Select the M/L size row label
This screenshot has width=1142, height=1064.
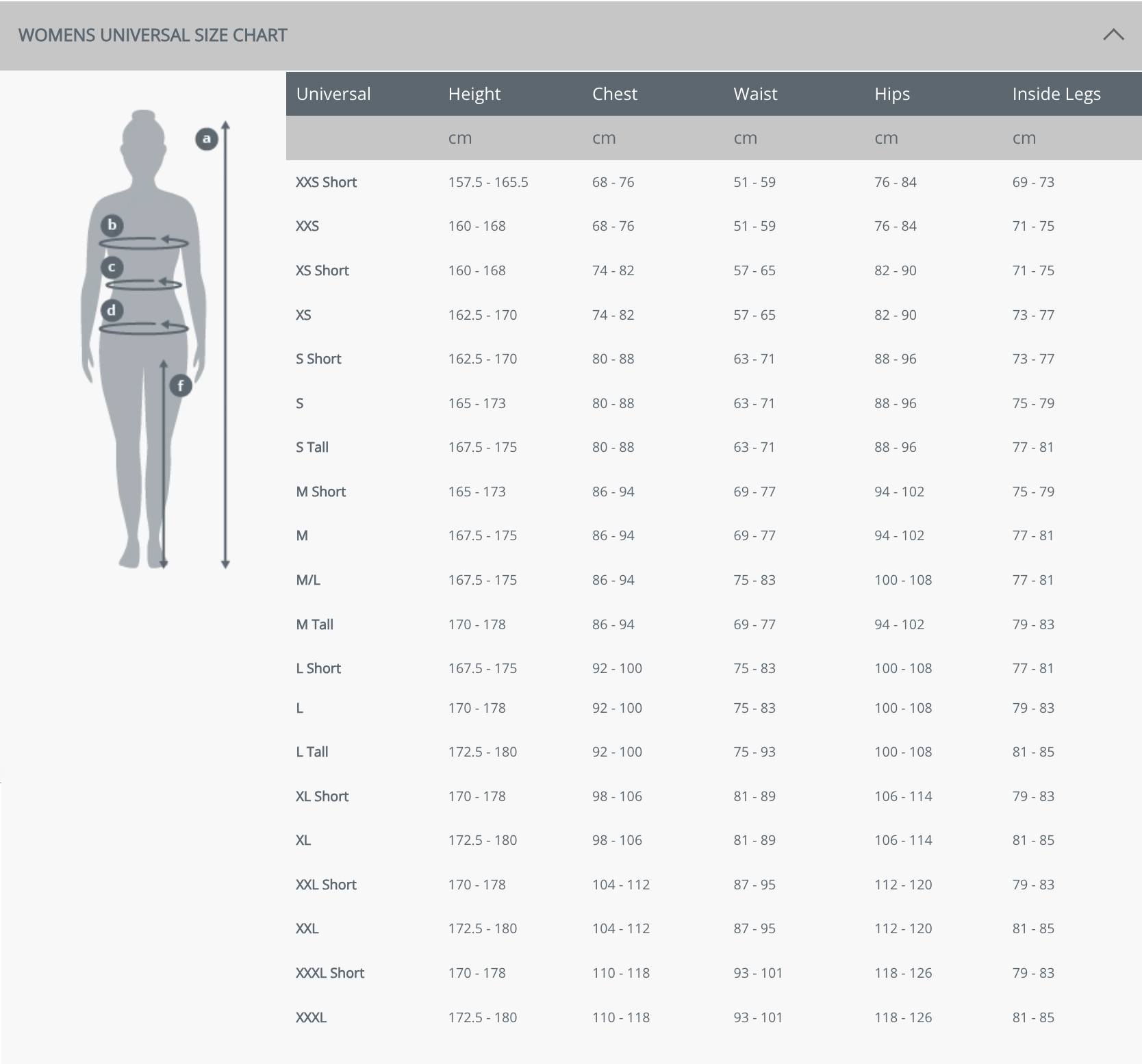pyautogui.click(x=308, y=580)
